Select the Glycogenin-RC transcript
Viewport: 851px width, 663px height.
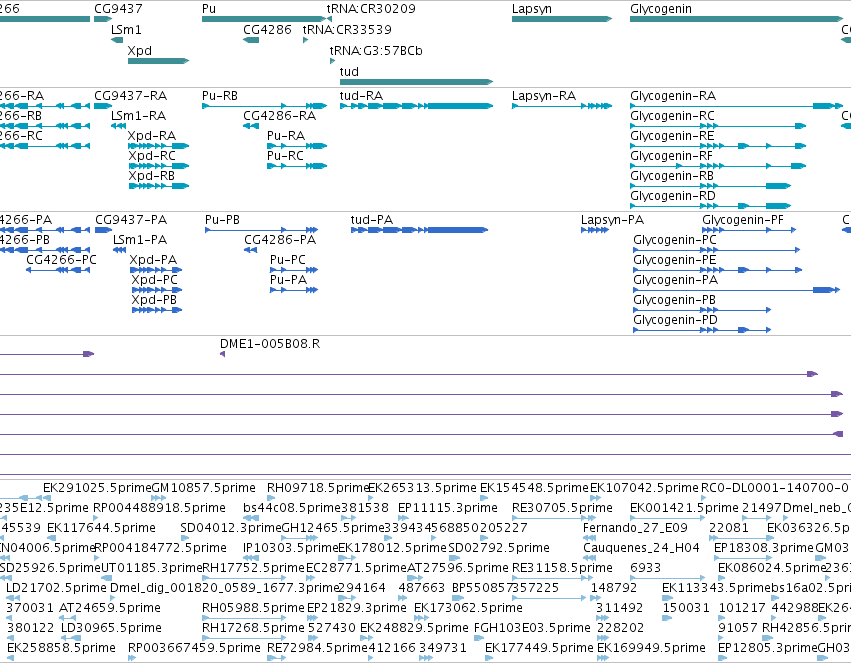pyautogui.click(x=672, y=116)
